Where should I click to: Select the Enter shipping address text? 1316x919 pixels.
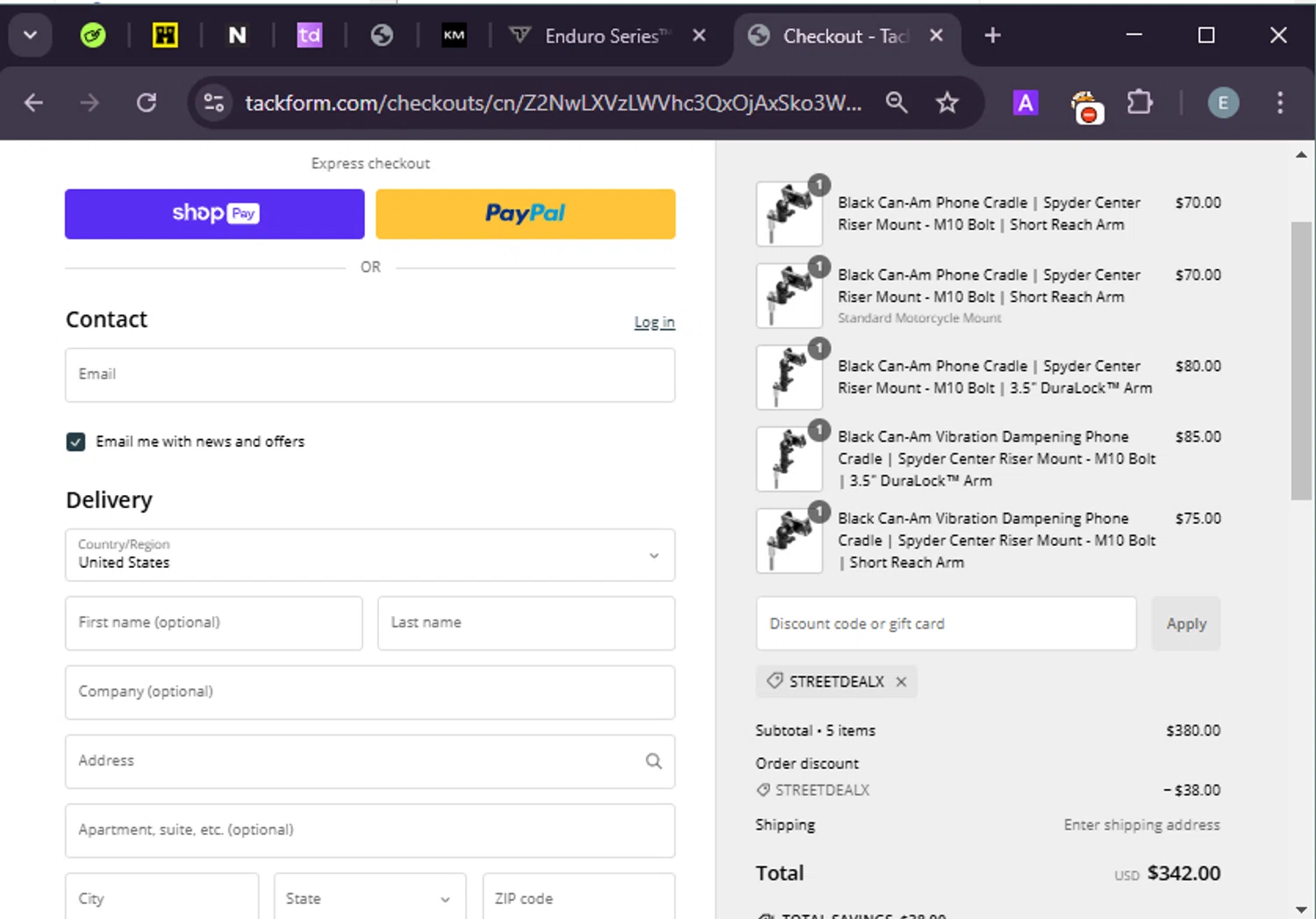pos(1141,825)
